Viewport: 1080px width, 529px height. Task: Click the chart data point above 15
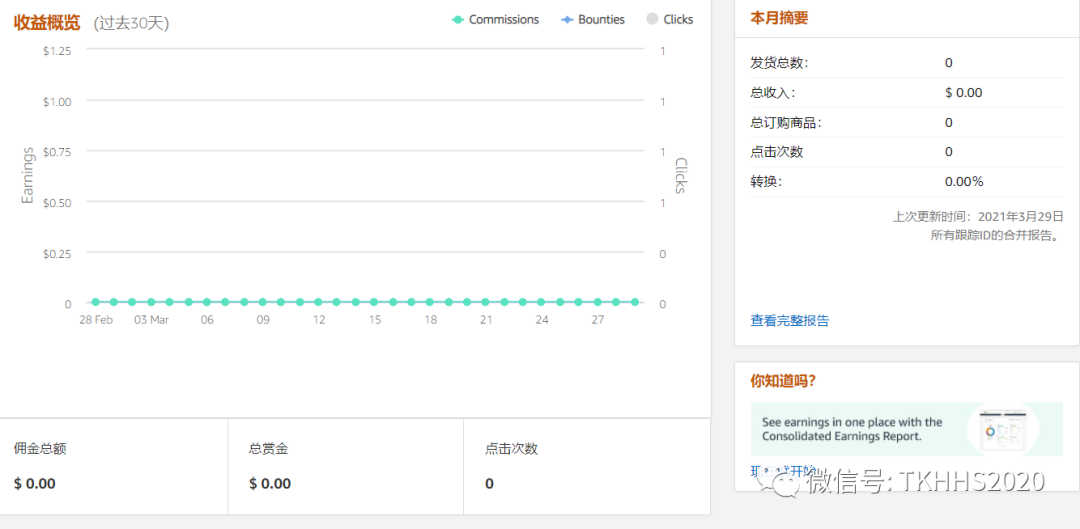coord(374,301)
